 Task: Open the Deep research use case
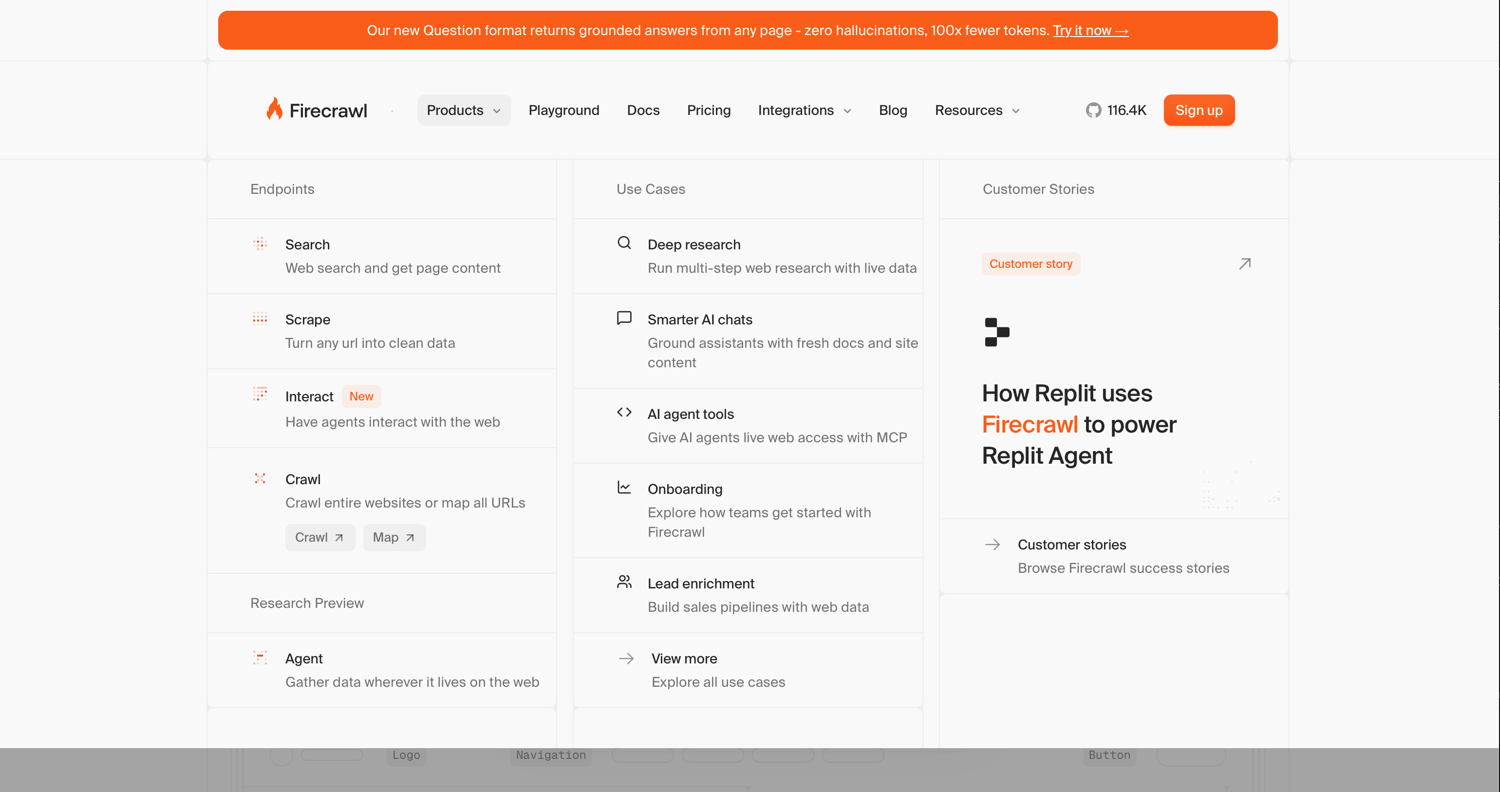748,256
